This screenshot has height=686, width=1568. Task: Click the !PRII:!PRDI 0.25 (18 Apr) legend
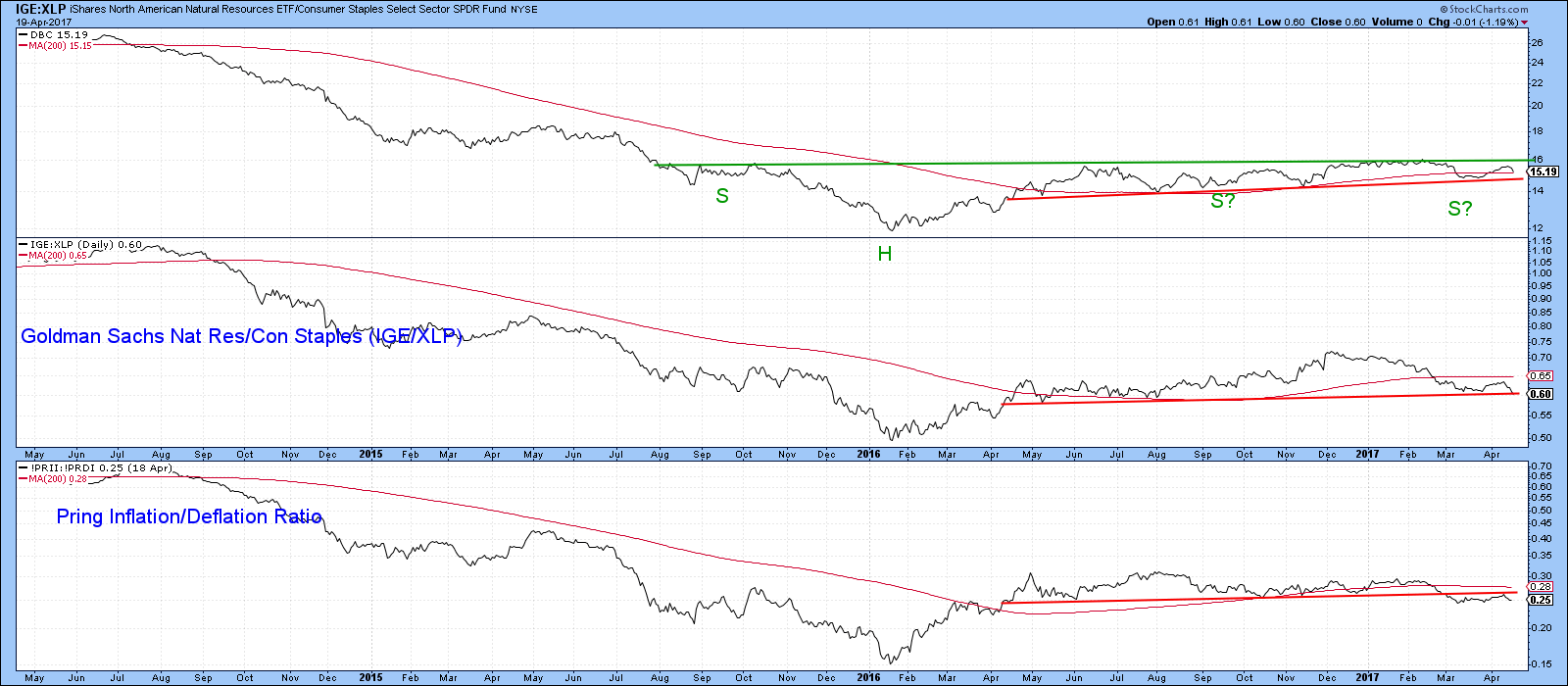click(x=97, y=467)
